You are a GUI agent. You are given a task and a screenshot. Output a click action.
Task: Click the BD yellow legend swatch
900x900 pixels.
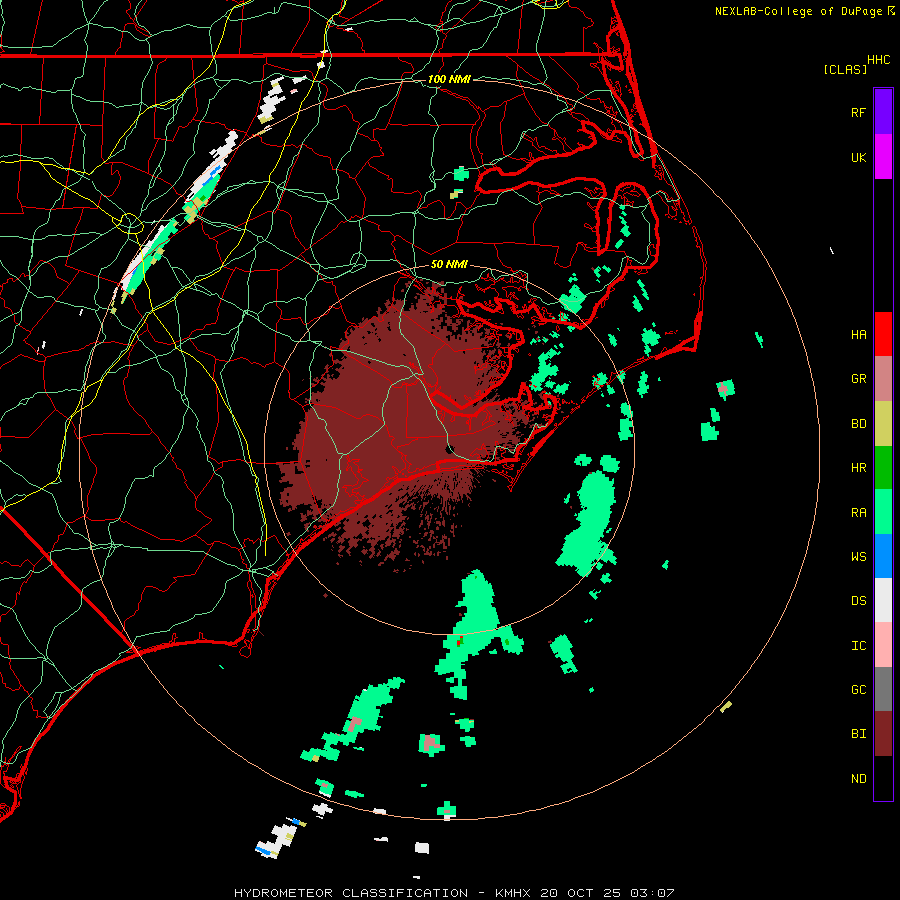click(x=883, y=424)
